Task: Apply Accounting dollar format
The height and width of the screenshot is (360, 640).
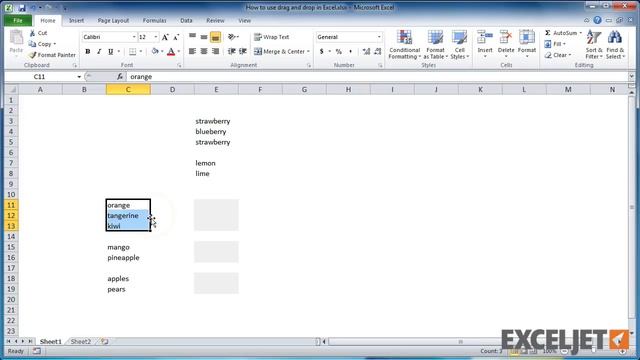Action: coord(322,51)
